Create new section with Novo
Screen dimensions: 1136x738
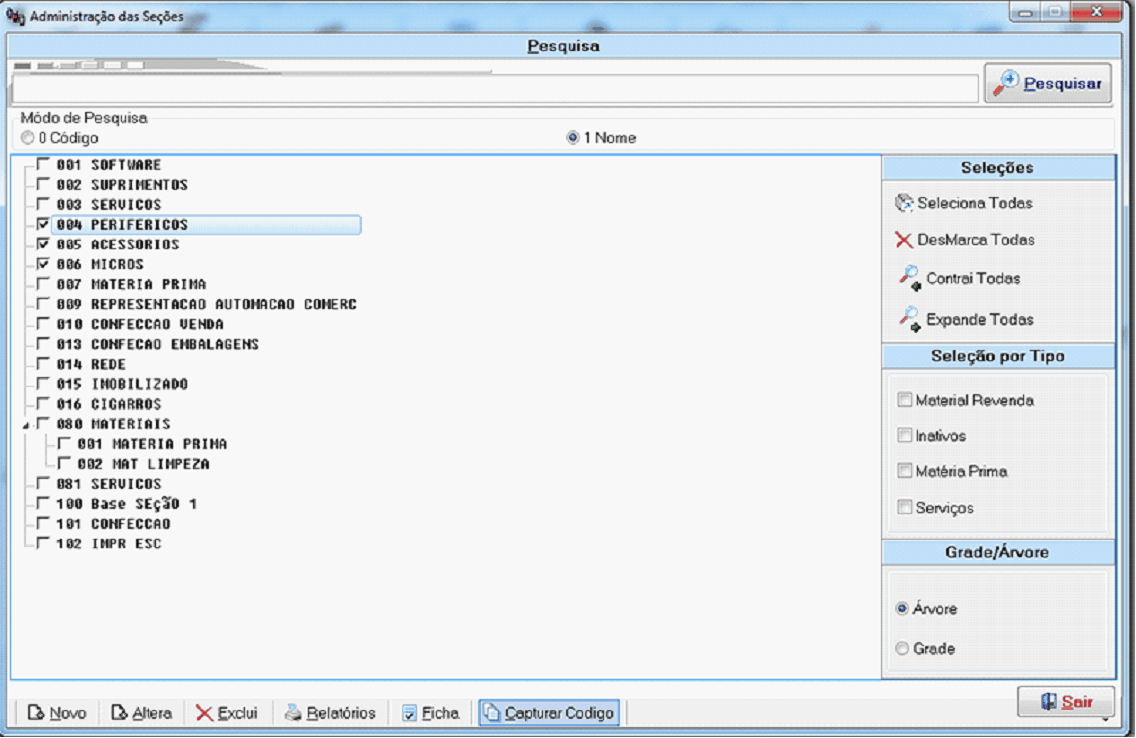tap(57, 713)
